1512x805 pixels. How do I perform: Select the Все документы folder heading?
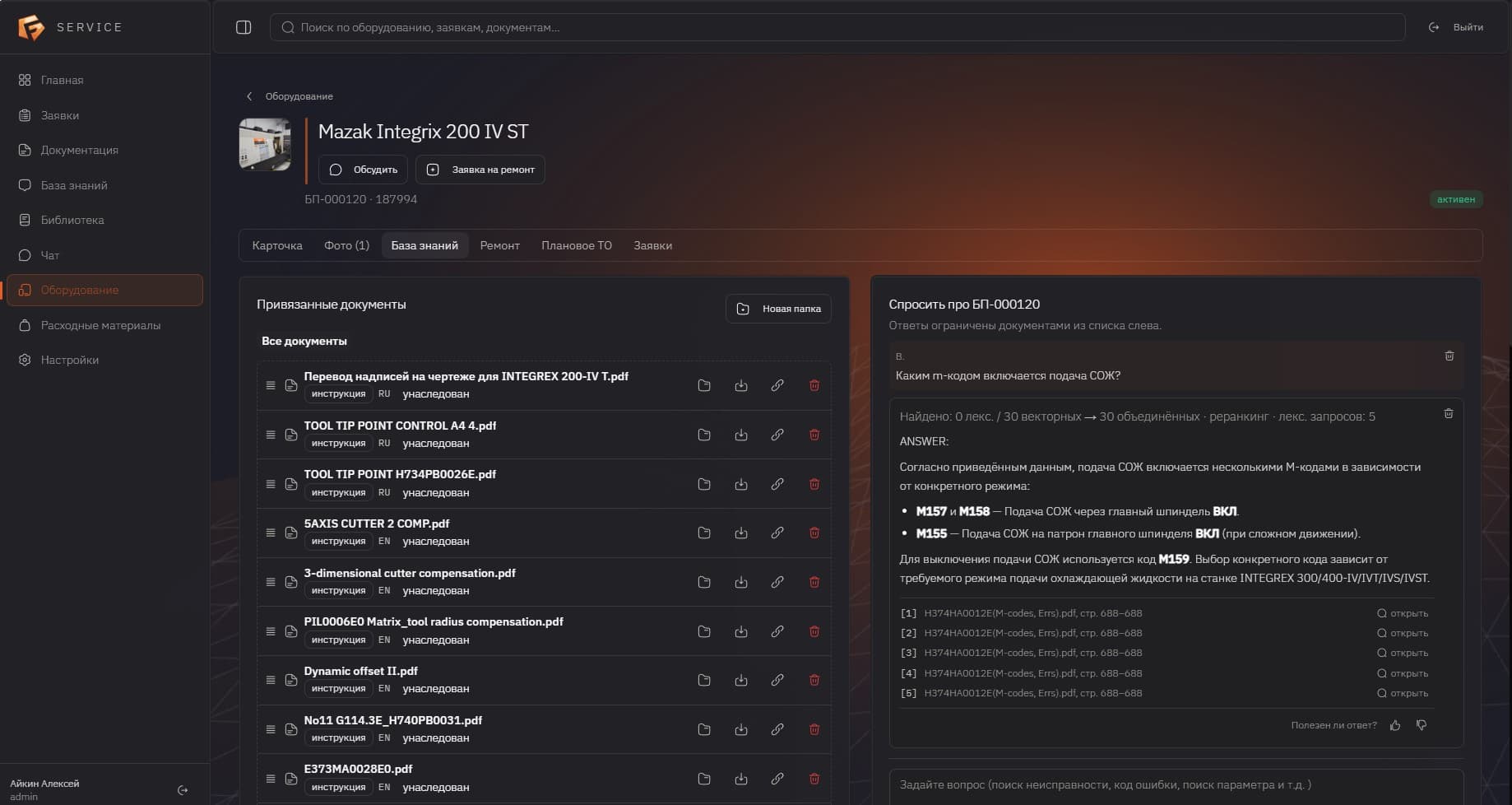304,341
